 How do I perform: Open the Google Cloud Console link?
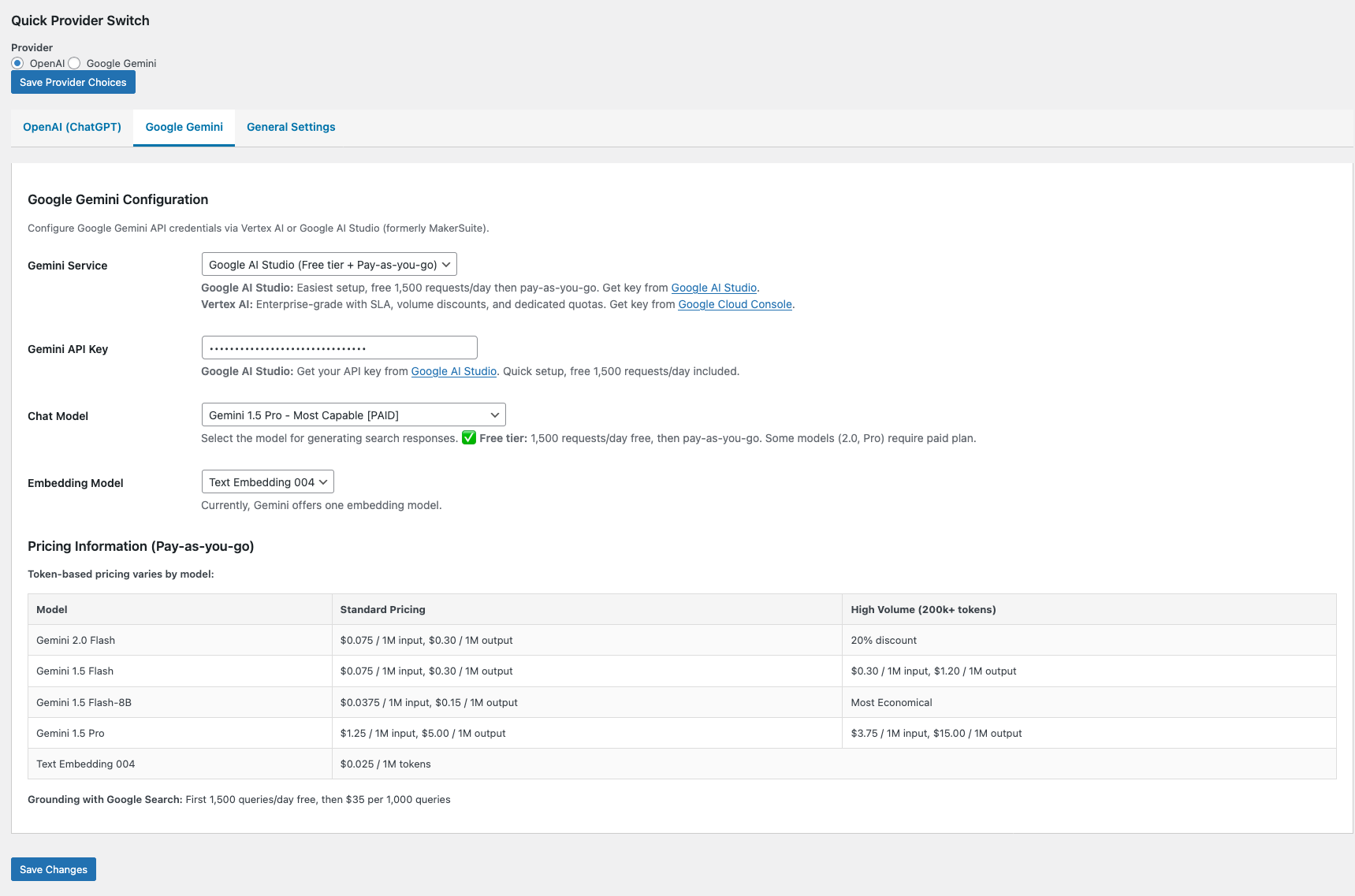pyautogui.click(x=735, y=304)
